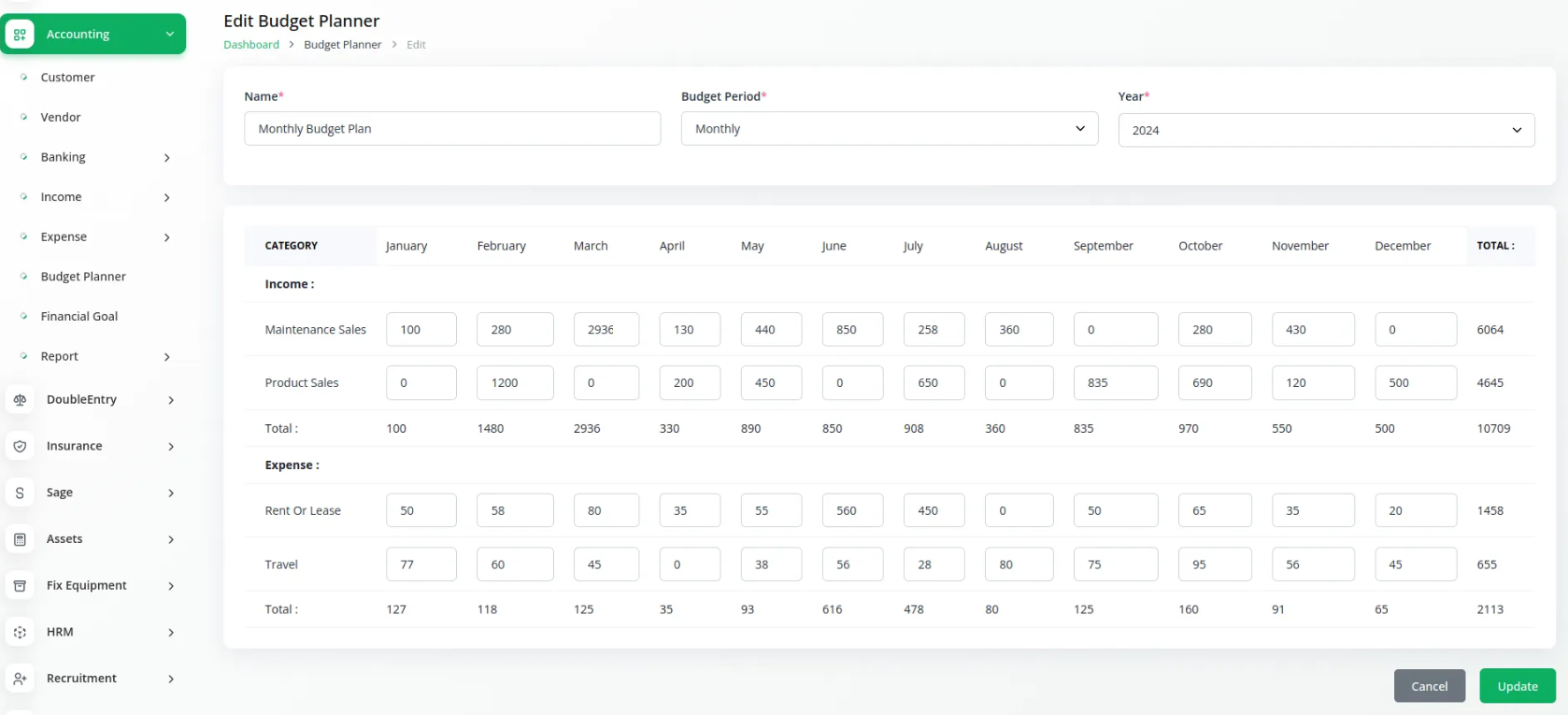Click the Rent Or Lease row label
The image size is (1568, 715).
click(303, 511)
